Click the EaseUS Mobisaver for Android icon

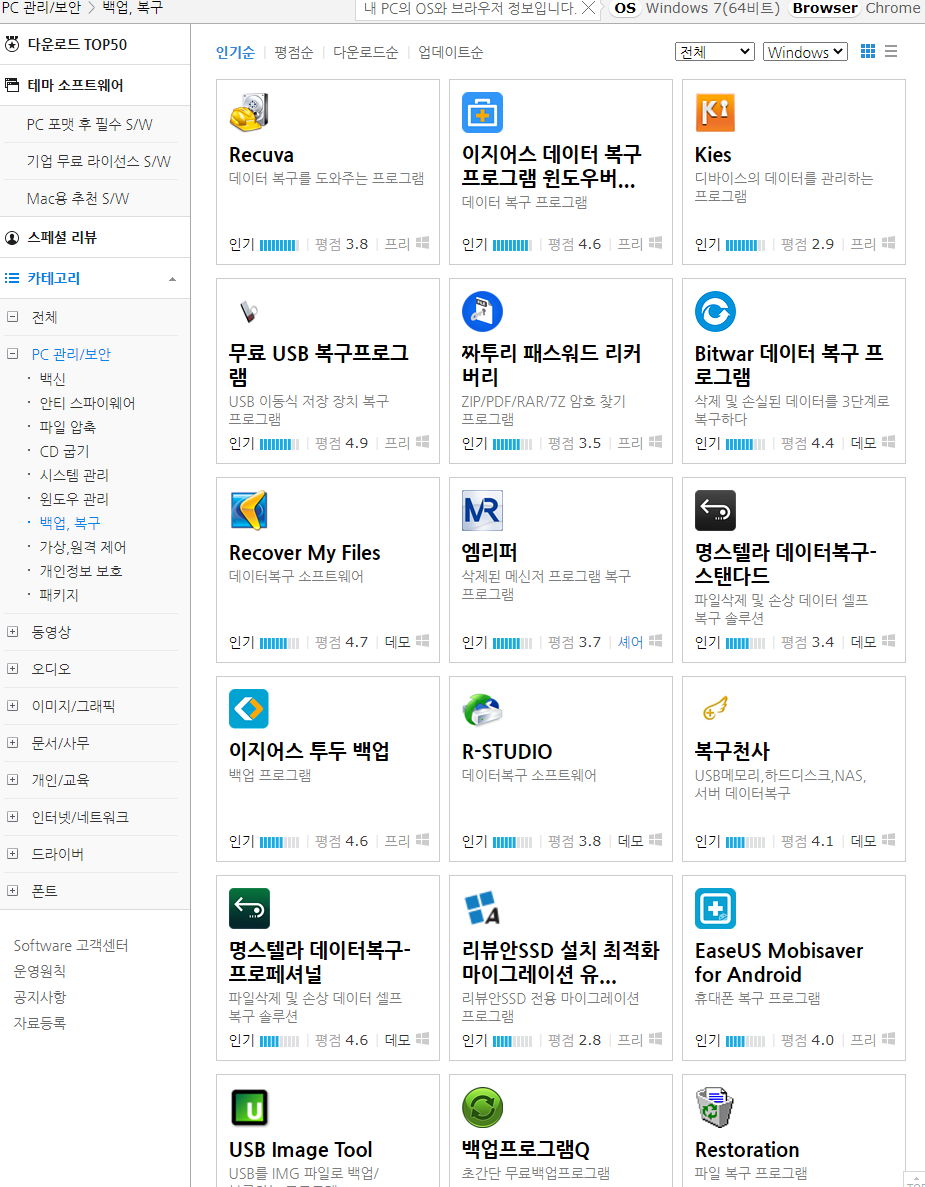click(715, 908)
